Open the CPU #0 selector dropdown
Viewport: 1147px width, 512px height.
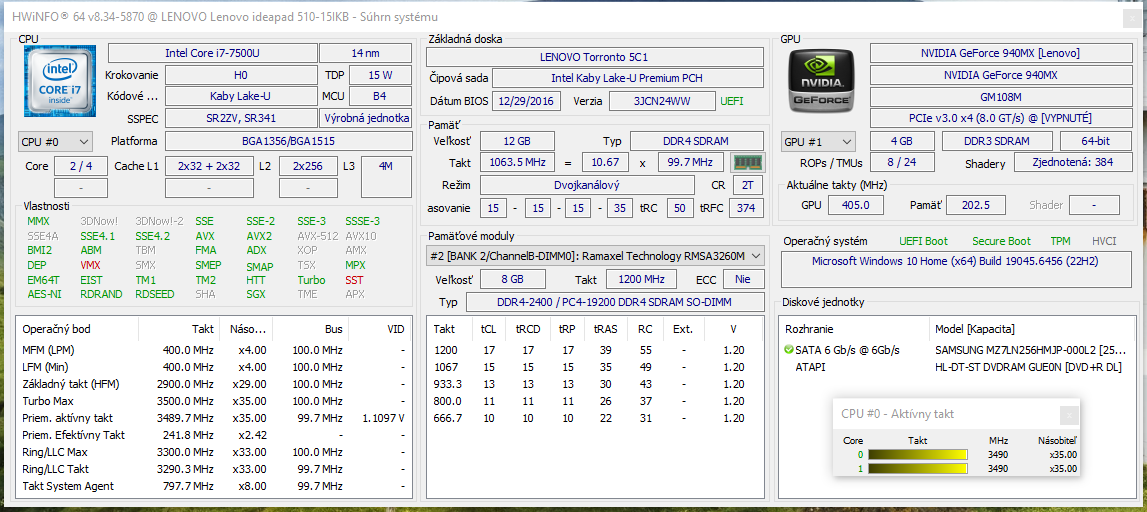tap(56, 140)
